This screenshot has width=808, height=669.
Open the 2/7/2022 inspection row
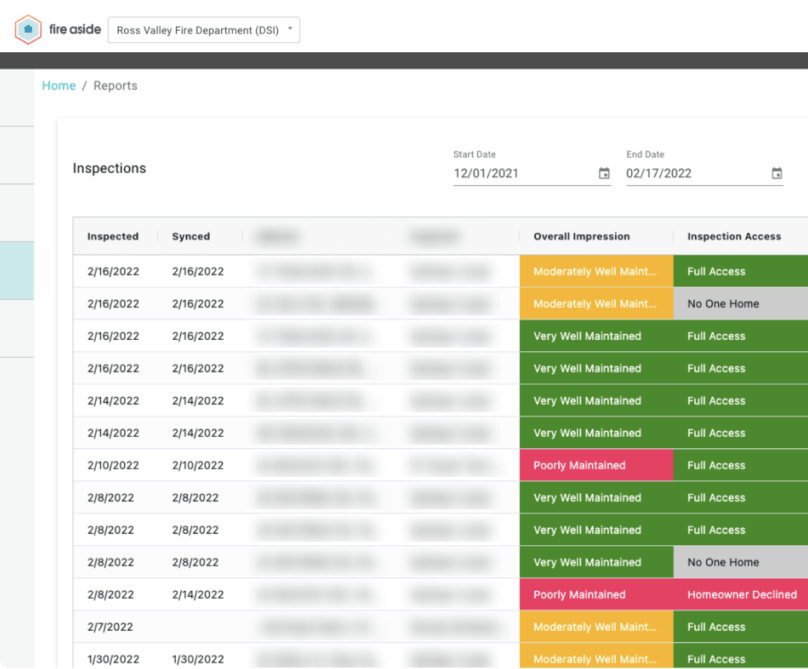click(x=441, y=627)
